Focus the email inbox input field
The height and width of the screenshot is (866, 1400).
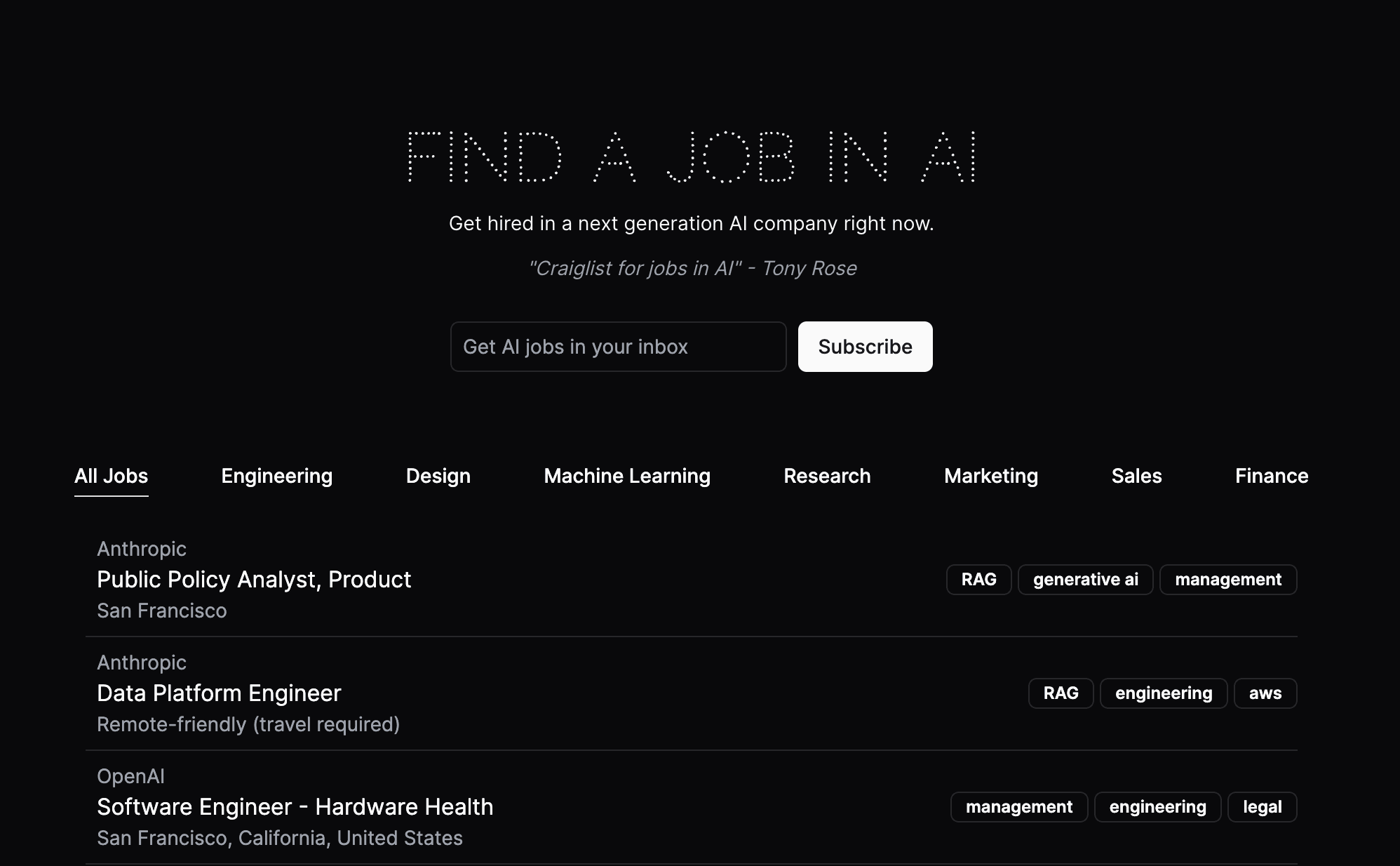[x=618, y=347]
